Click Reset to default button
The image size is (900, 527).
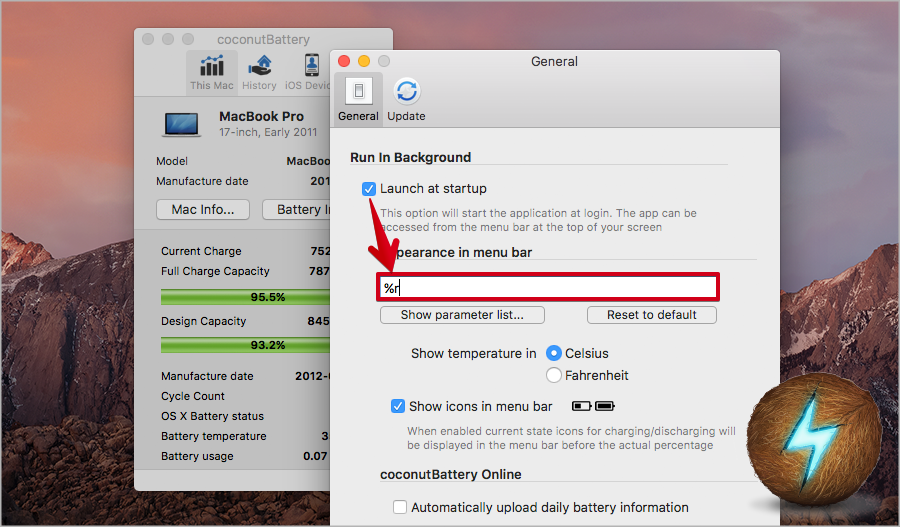pos(651,315)
